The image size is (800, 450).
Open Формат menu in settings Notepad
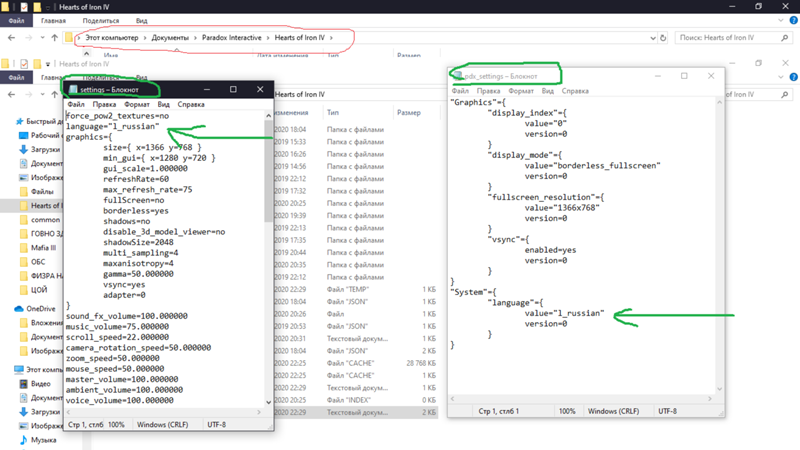coord(137,104)
